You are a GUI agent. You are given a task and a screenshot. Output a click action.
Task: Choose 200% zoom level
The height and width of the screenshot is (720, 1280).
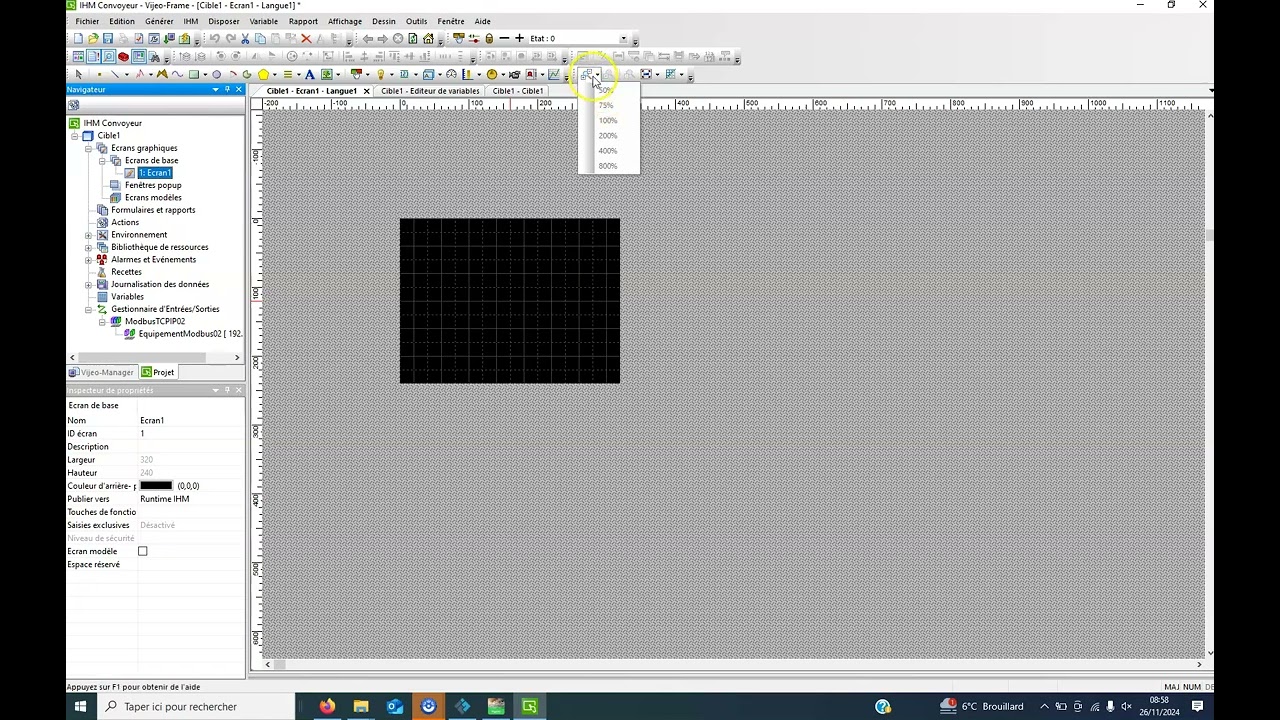[x=608, y=136]
